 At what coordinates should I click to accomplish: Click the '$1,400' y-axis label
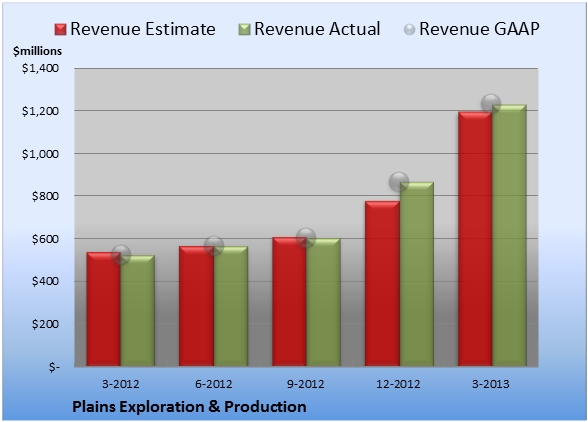pyautogui.click(x=40, y=68)
